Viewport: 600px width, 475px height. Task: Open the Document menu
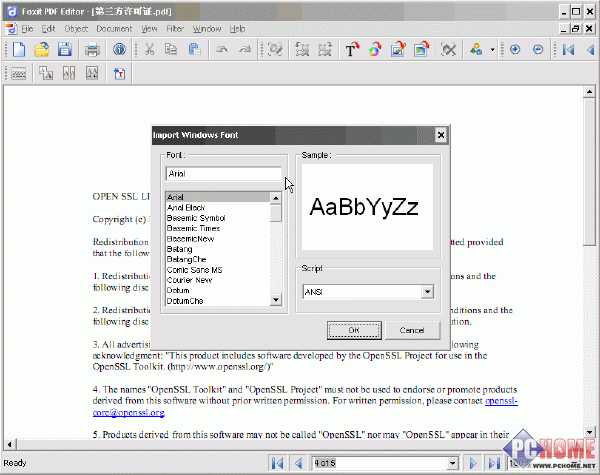(x=114, y=29)
